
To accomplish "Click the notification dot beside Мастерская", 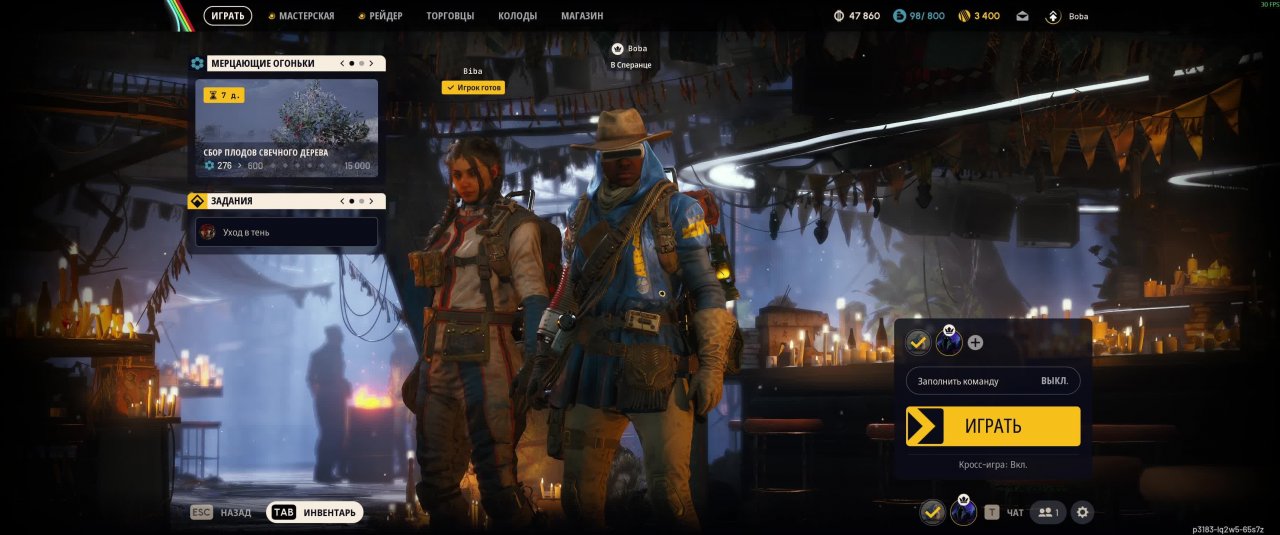I will [272, 16].
